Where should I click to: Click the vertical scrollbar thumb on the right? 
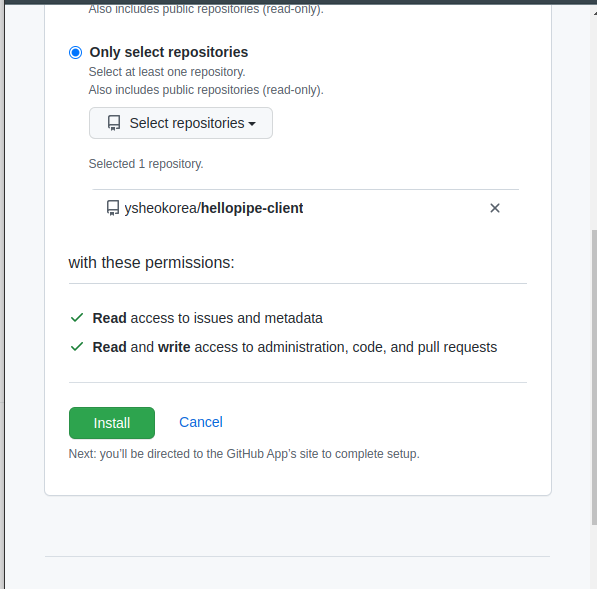(594, 377)
